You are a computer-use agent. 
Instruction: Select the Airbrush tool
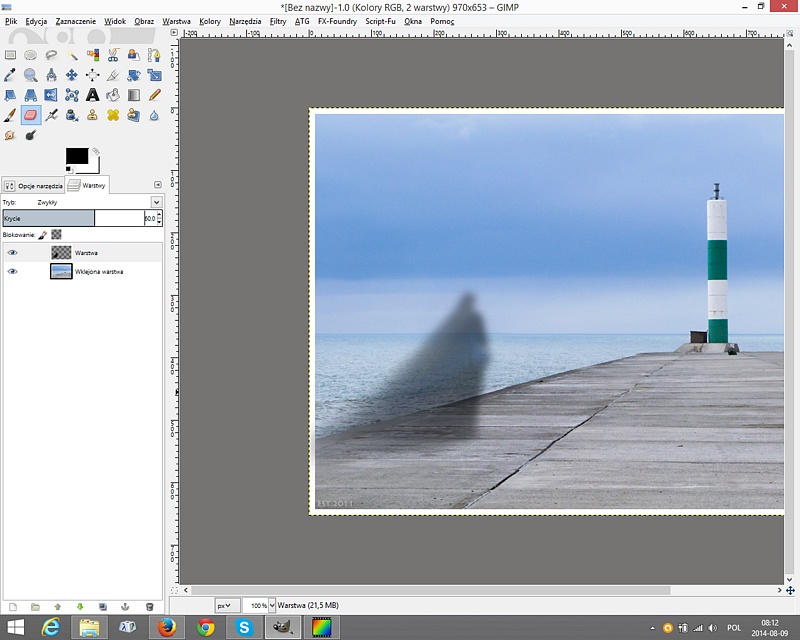click(x=51, y=115)
